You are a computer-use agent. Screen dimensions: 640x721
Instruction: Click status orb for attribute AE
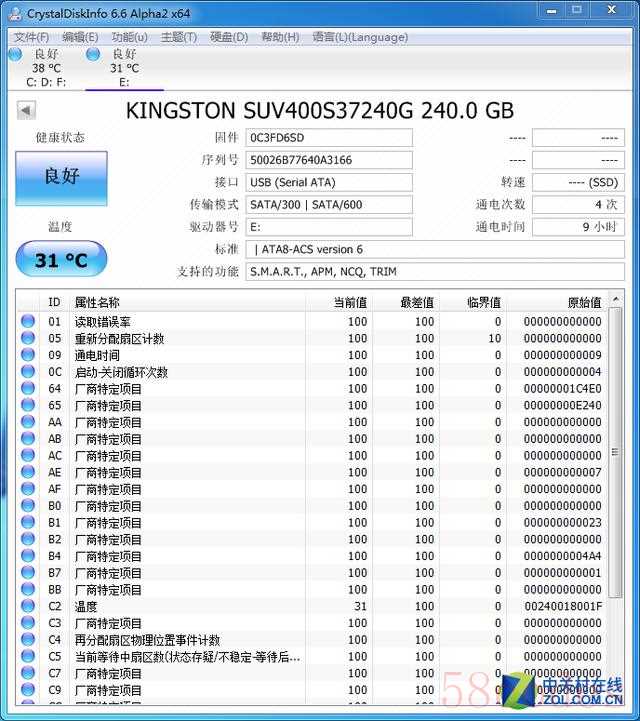(x=28, y=472)
